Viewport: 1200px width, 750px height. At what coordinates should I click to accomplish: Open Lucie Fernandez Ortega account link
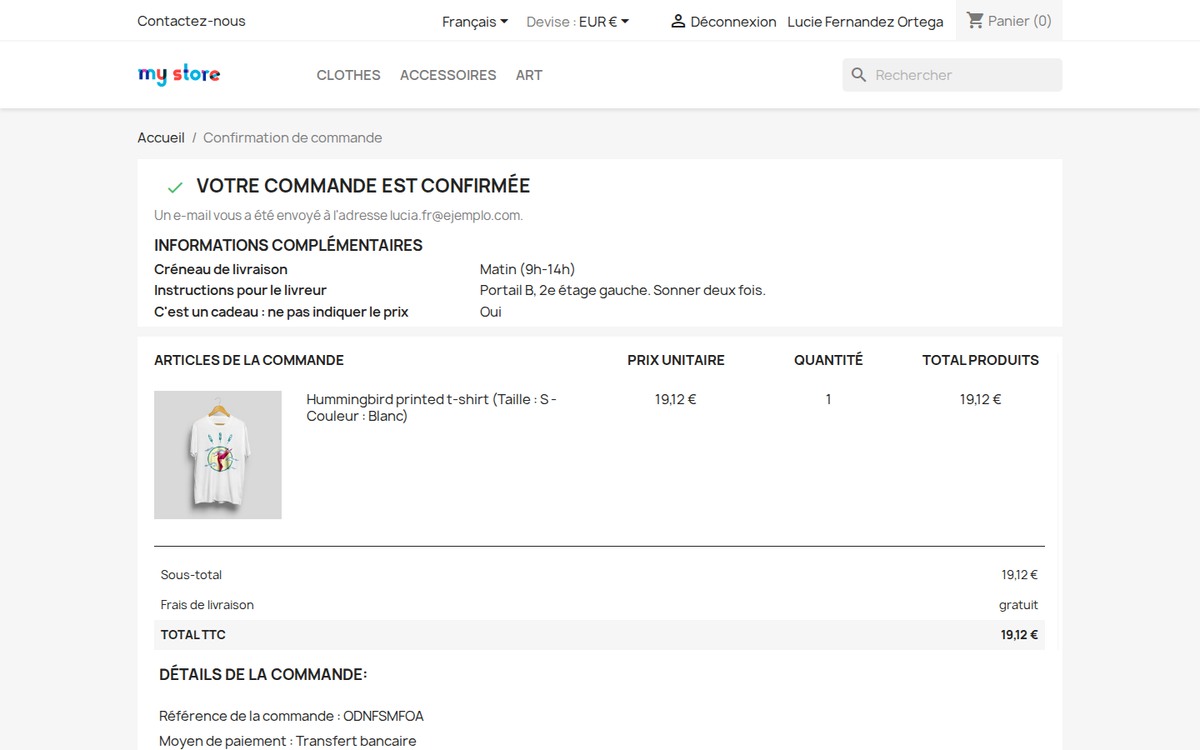tap(865, 22)
